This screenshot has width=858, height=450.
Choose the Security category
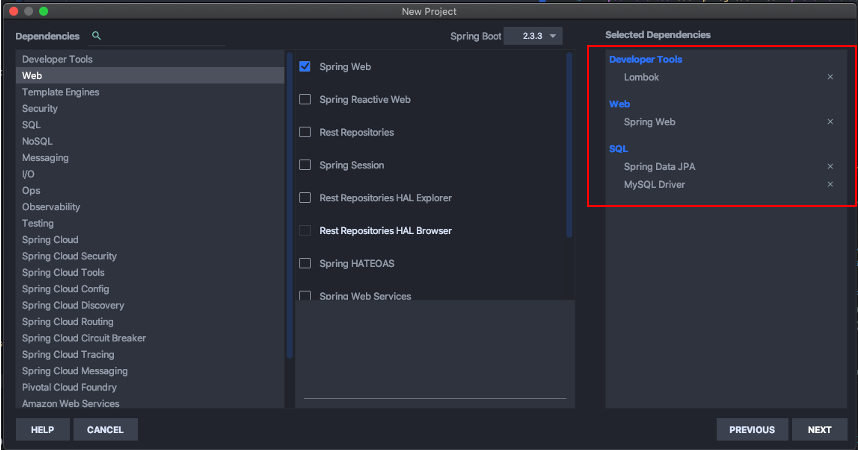pos(150,108)
